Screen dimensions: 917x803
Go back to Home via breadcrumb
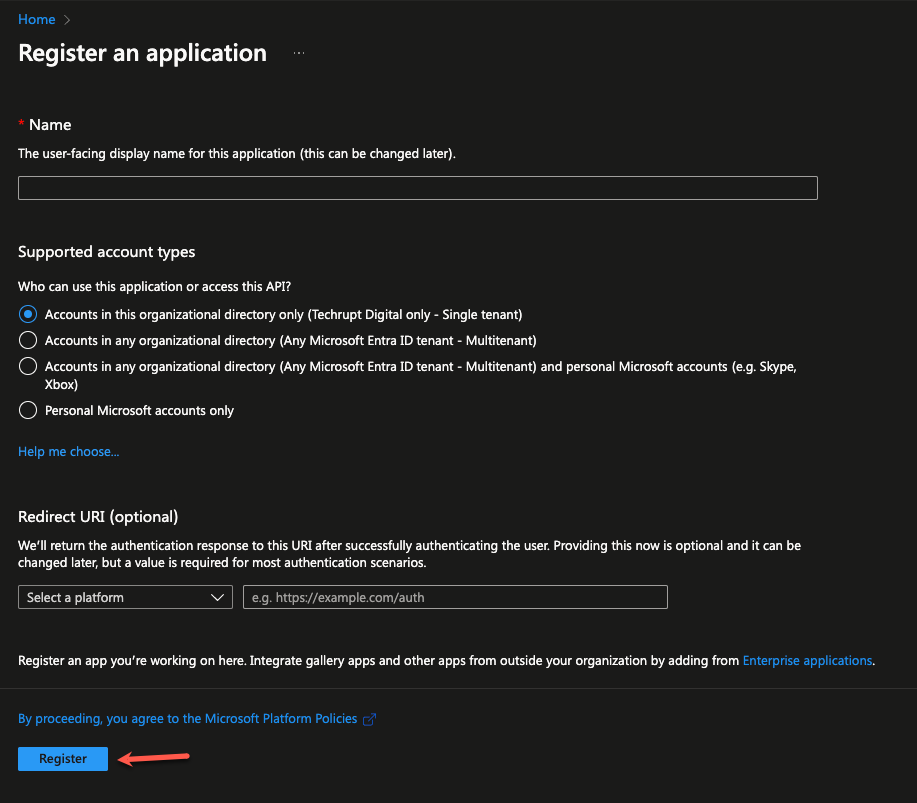pos(36,20)
